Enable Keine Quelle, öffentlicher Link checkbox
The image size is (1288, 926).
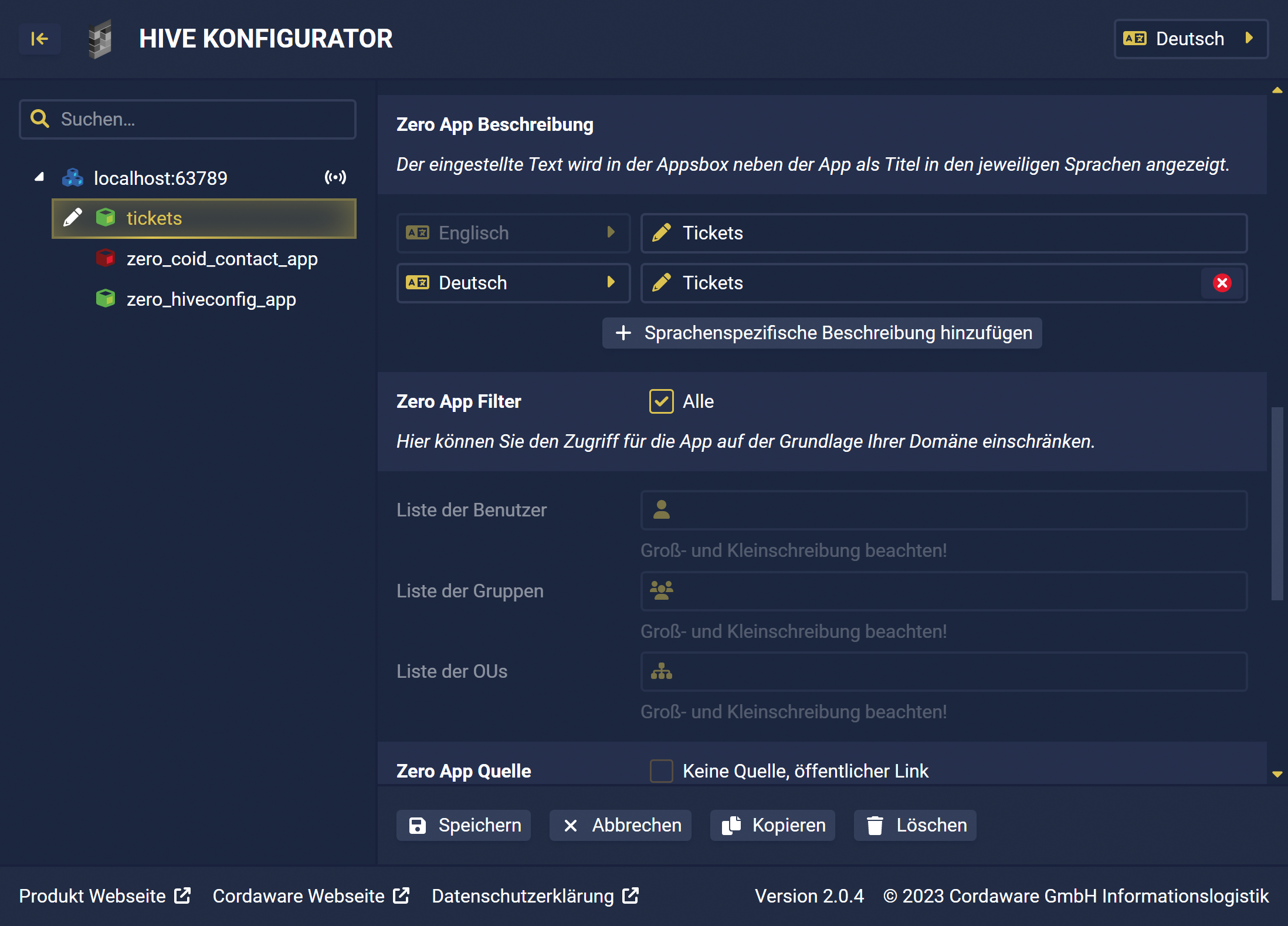[x=661, y=770]
